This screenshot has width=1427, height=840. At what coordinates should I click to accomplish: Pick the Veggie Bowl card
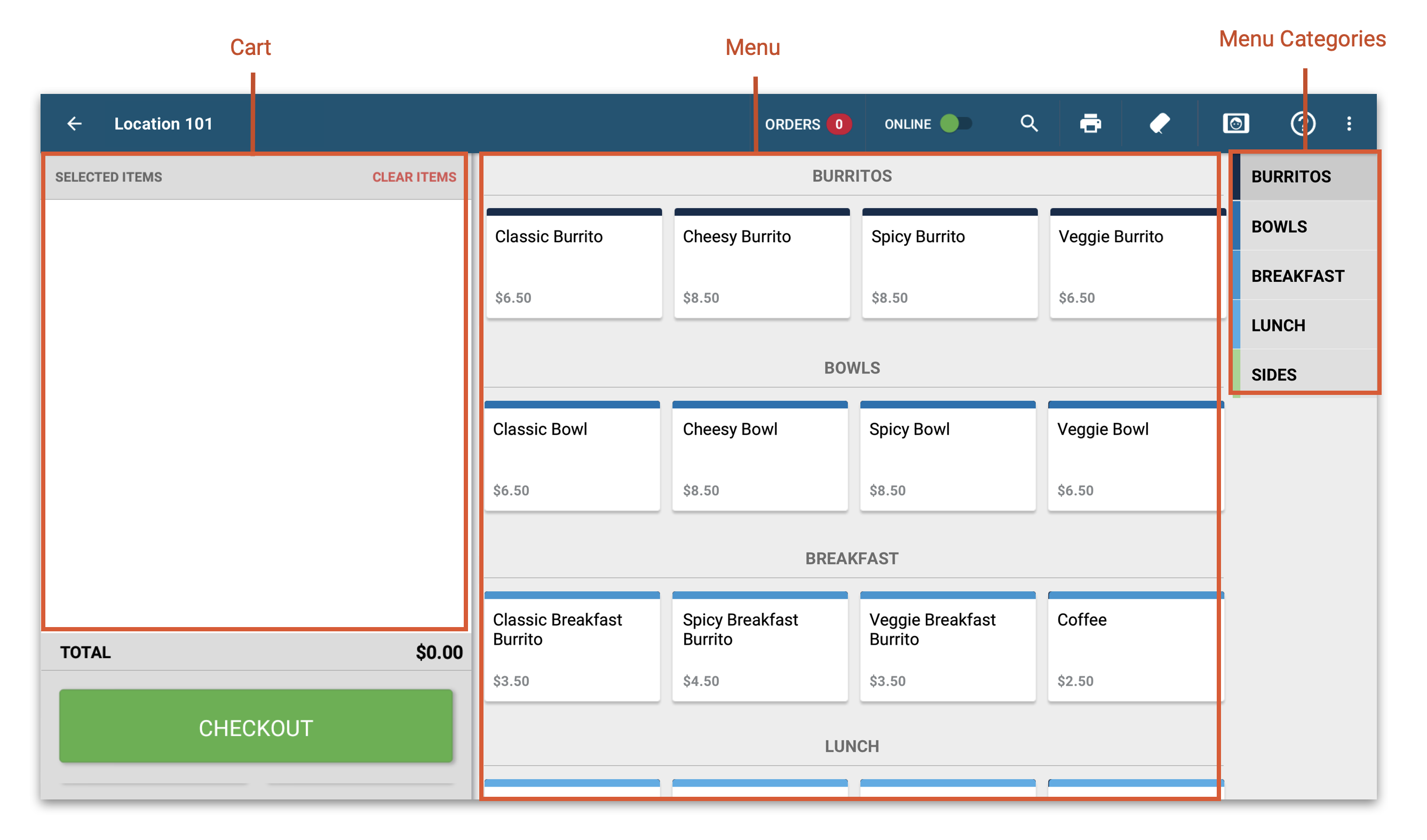pos(1136,456)
